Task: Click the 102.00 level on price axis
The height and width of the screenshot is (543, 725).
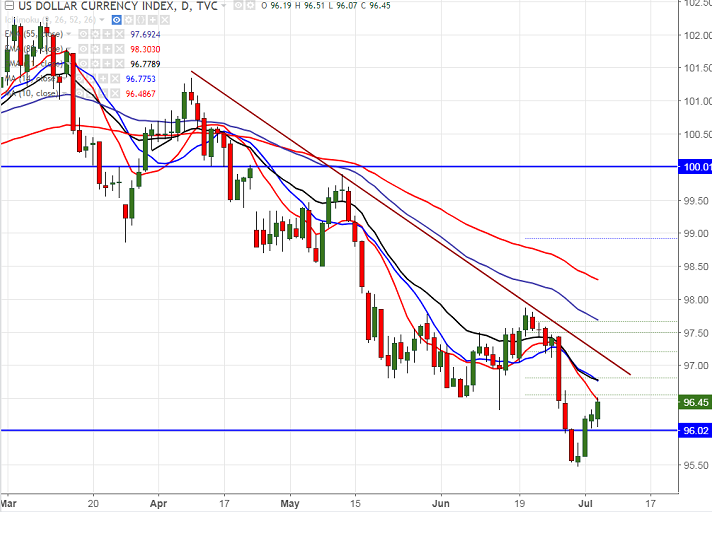Action: point(697,35)
